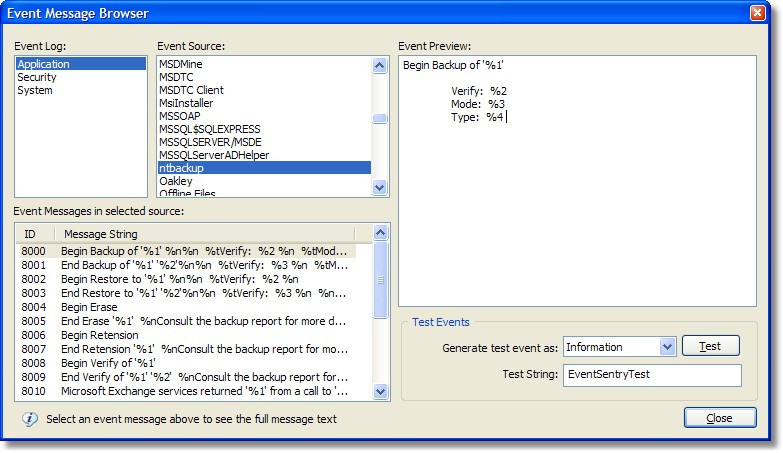The height and width of the screenshot is (453, 783).
Task: Select the System event log
Action: (35, 90)
